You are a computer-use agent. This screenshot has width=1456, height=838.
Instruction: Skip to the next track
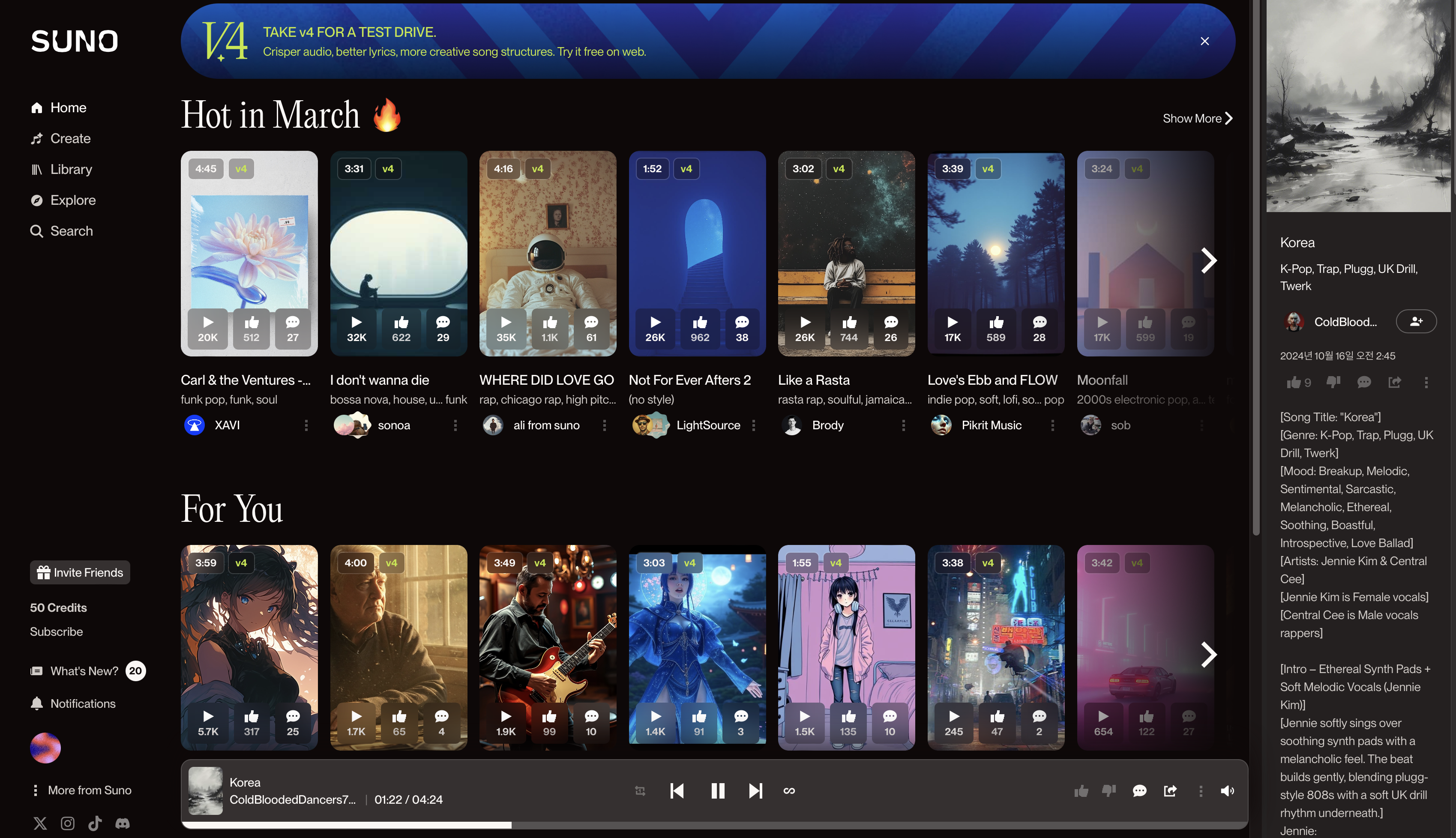coord(755,791)
